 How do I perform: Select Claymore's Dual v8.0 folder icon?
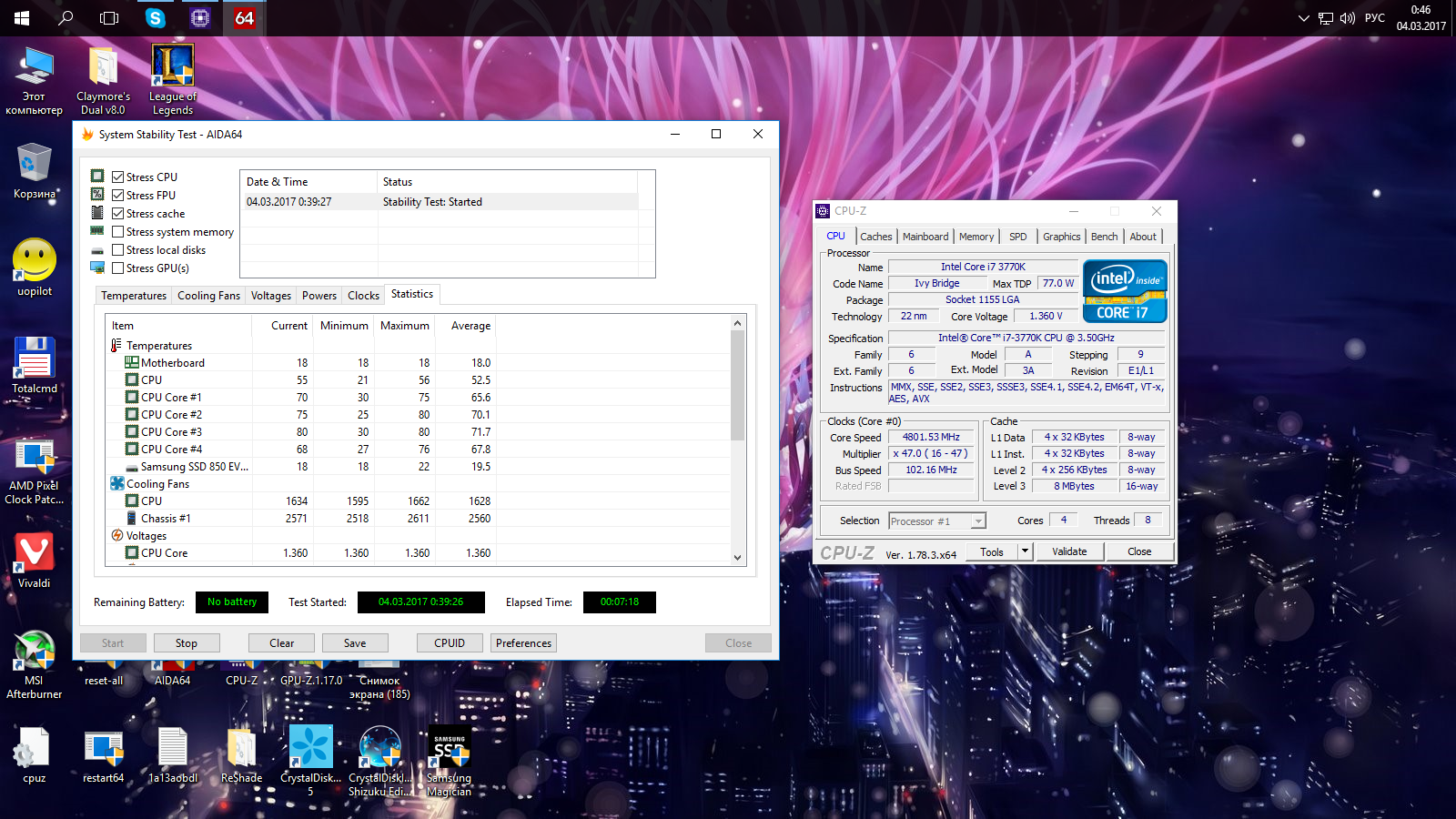click(103, 80)
